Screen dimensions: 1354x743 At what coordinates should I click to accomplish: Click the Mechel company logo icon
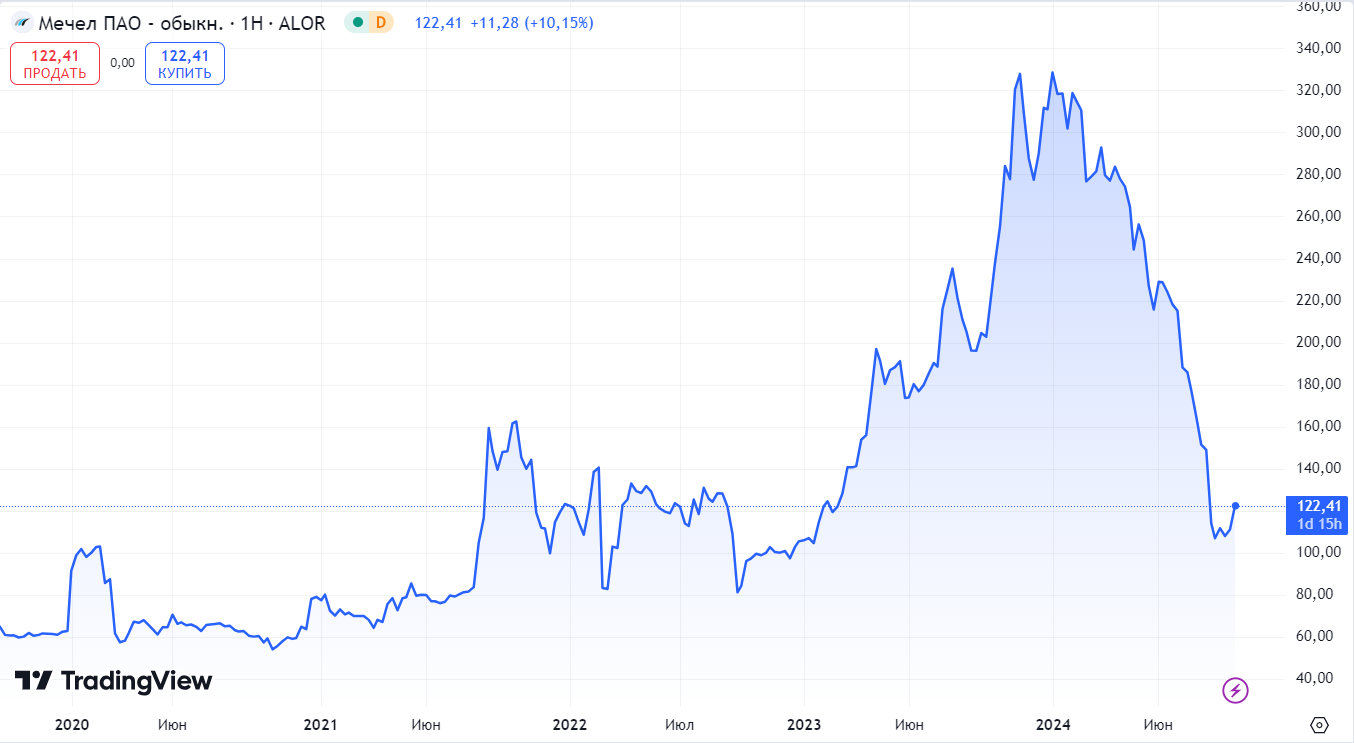pyautogui.click(x=23, y=23)
